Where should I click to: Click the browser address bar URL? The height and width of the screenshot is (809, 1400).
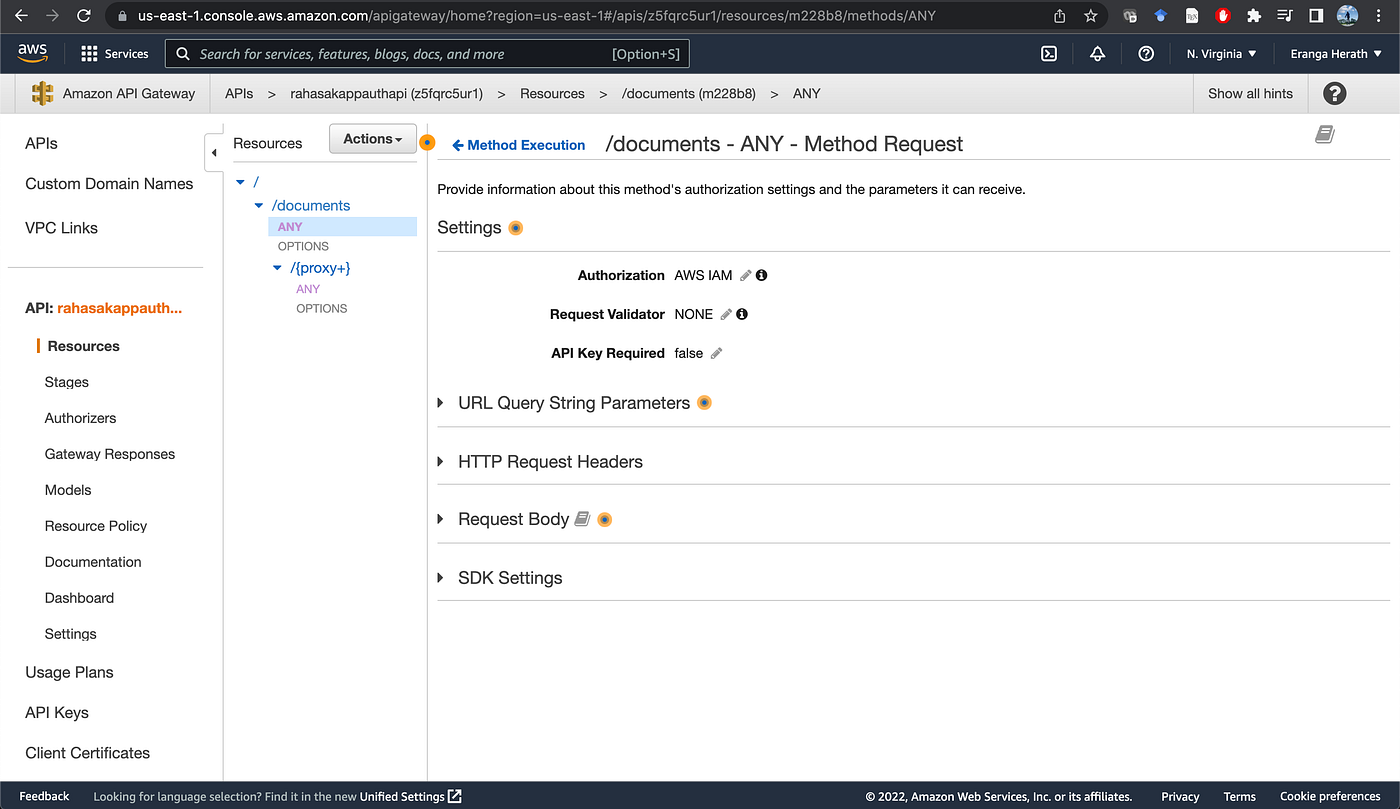(537, 16)
